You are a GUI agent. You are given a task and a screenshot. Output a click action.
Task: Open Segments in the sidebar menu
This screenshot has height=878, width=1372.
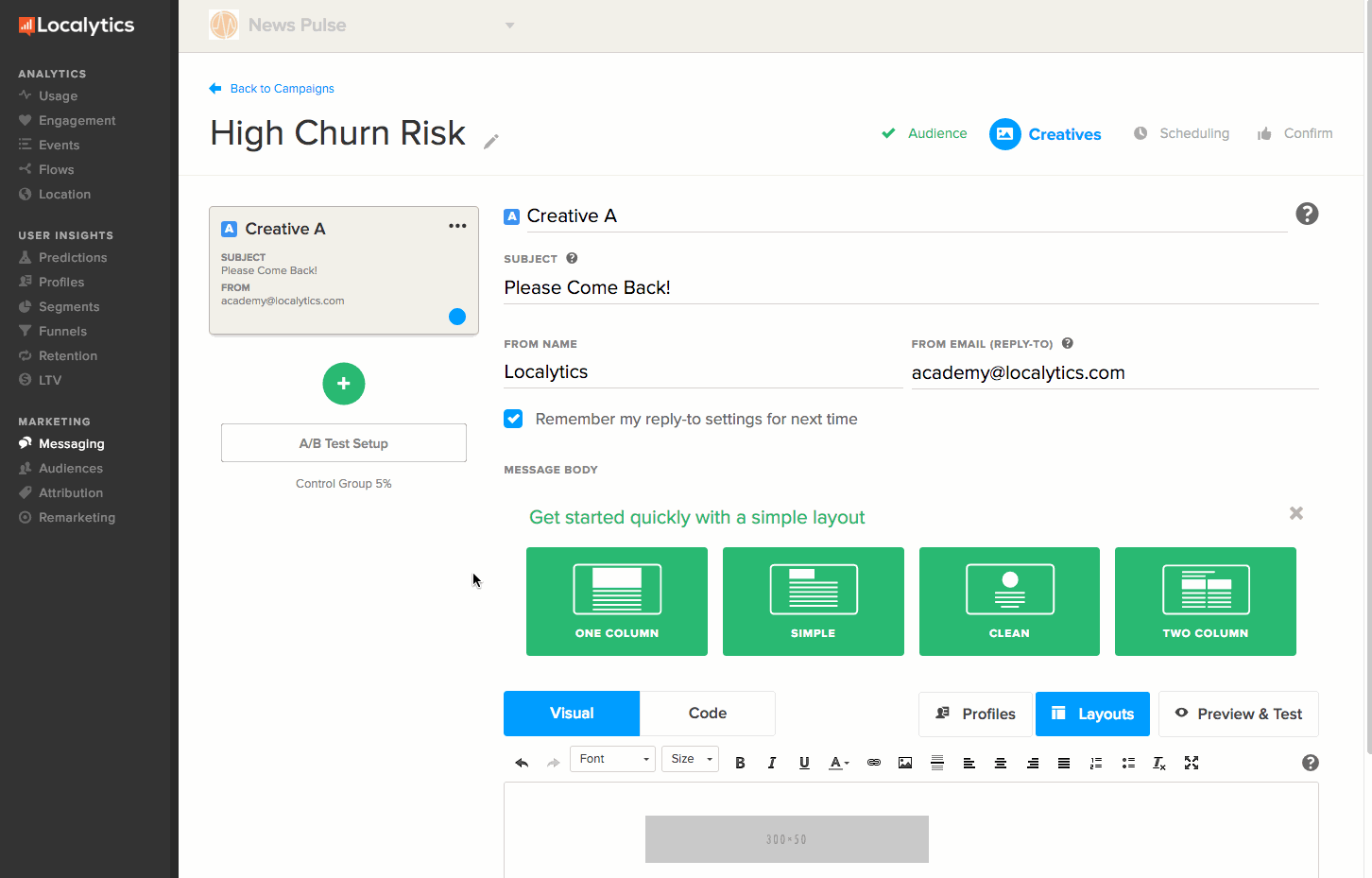point(69,306)
